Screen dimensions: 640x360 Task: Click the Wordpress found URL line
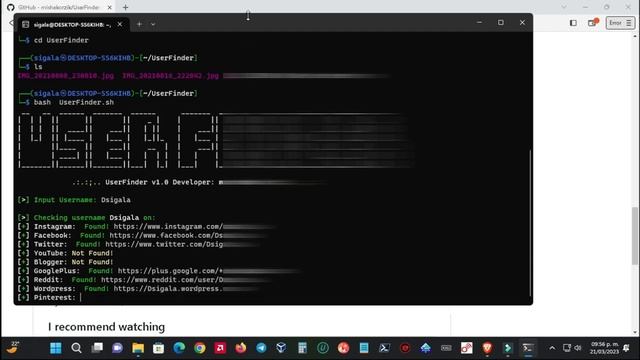tap(139, 289)
